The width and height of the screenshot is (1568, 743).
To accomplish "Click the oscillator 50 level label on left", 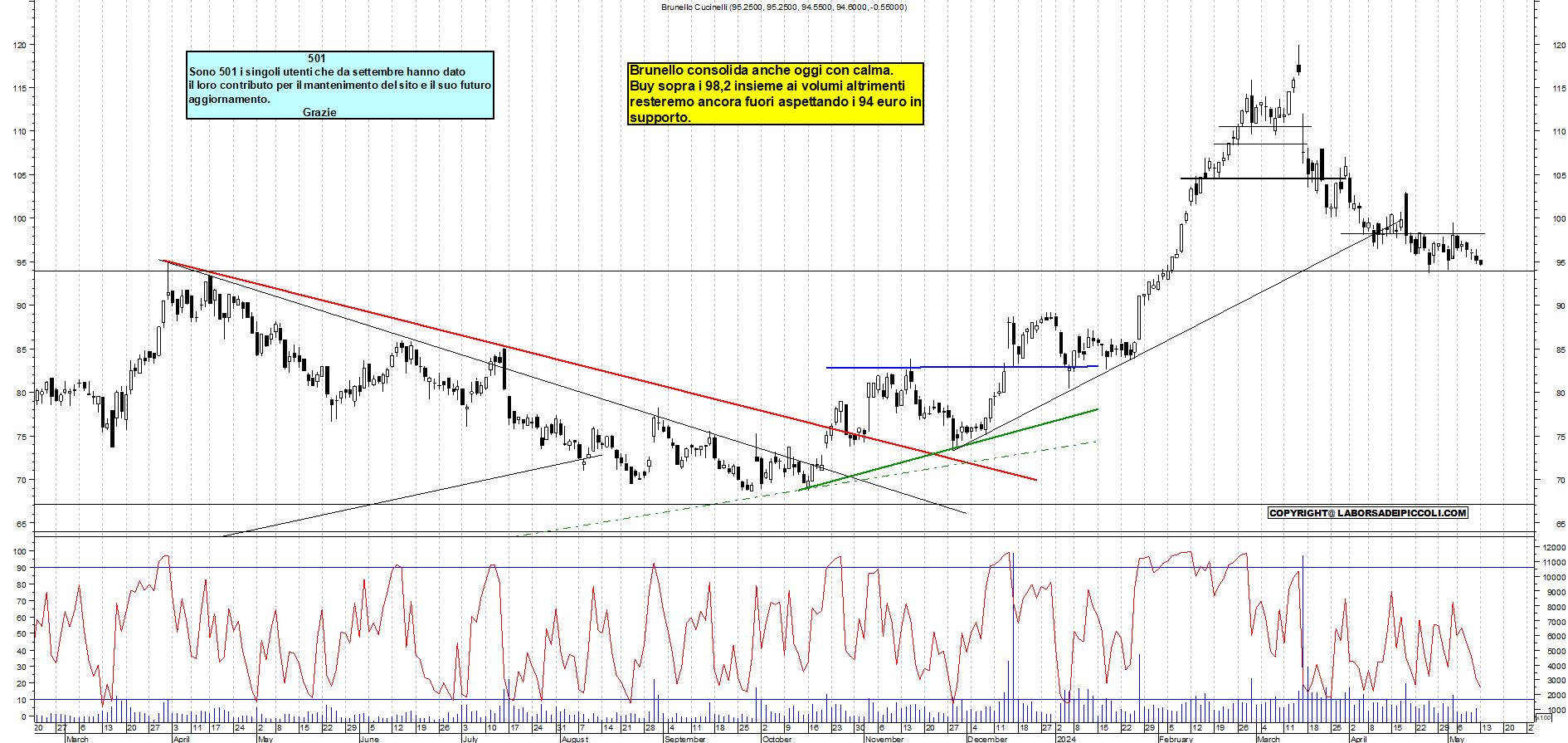I will click(22, 634).
